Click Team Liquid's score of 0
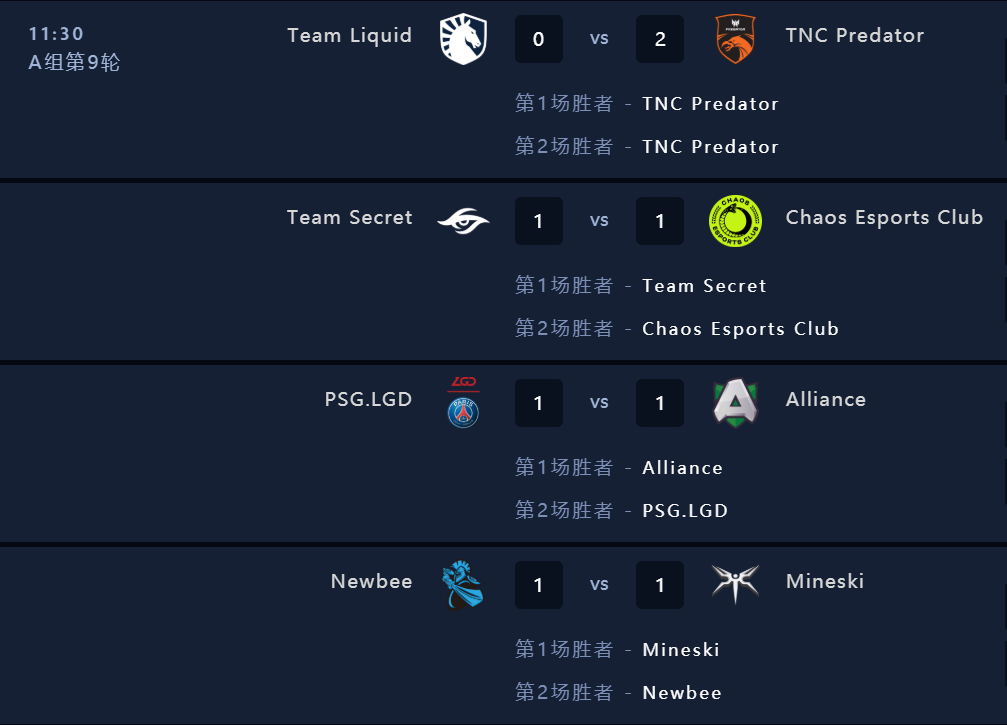This screenshot has width=1007, height=725. [x=538, y=39]
